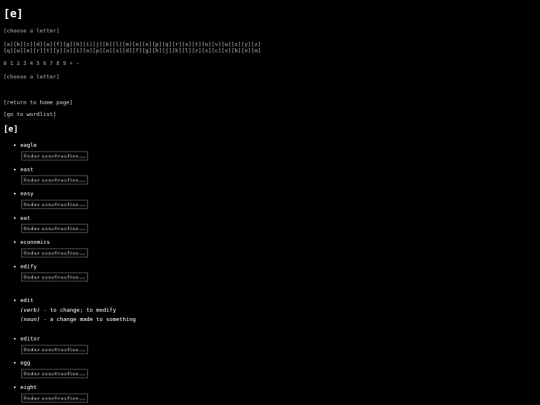Open letter [d] in the alphabetical row
This screenshot has height=405, width=540.
38,44
